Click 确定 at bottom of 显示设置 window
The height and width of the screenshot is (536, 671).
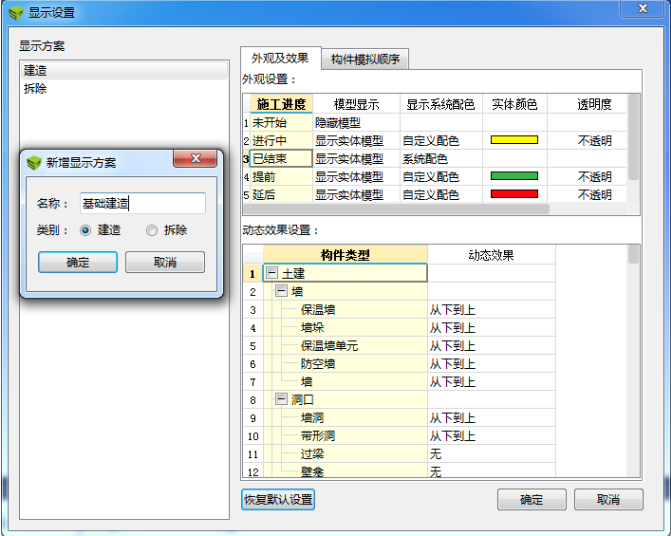531,500
